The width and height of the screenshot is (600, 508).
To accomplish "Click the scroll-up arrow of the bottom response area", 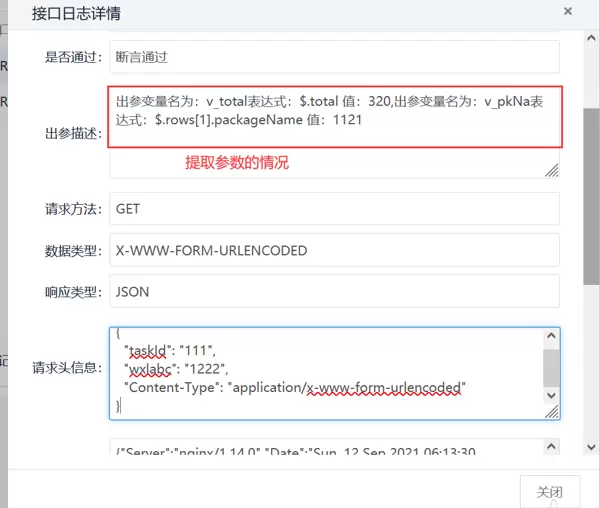I will coord(551,445).
